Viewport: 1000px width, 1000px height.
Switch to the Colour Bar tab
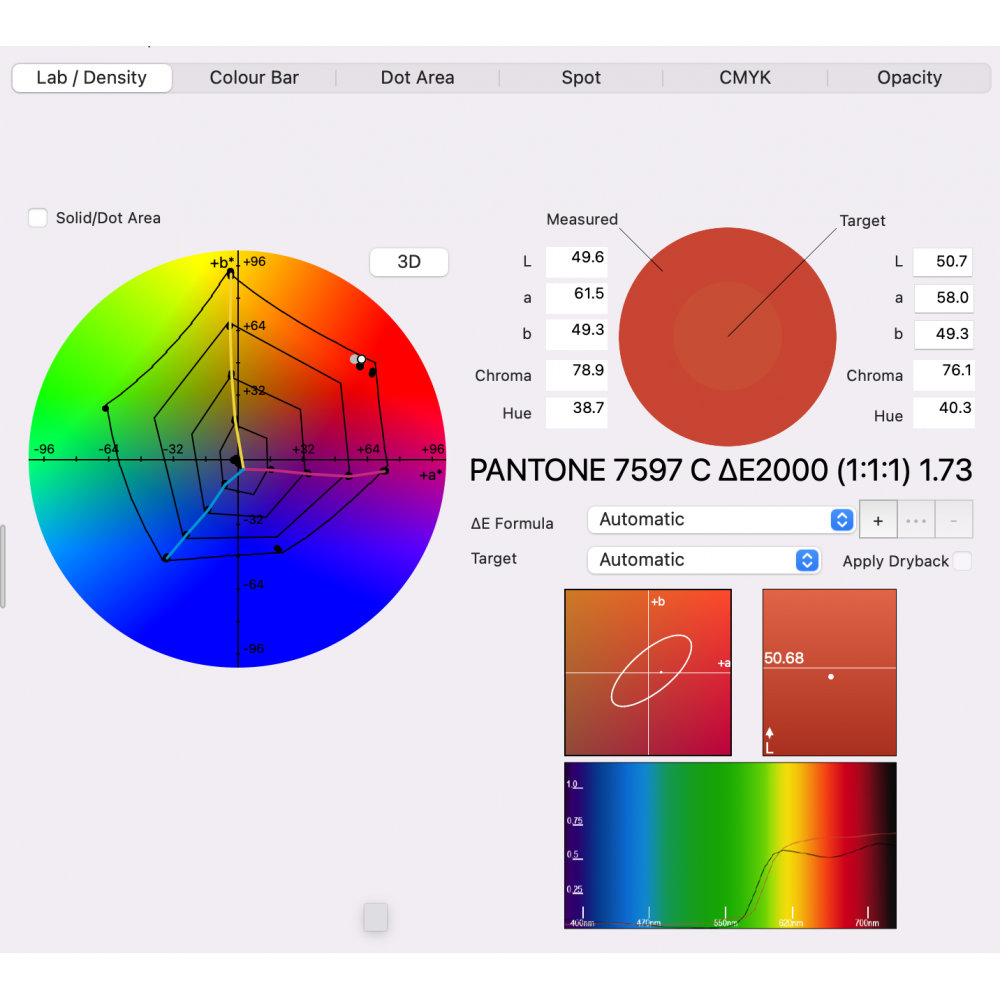[x=254, y=78]
